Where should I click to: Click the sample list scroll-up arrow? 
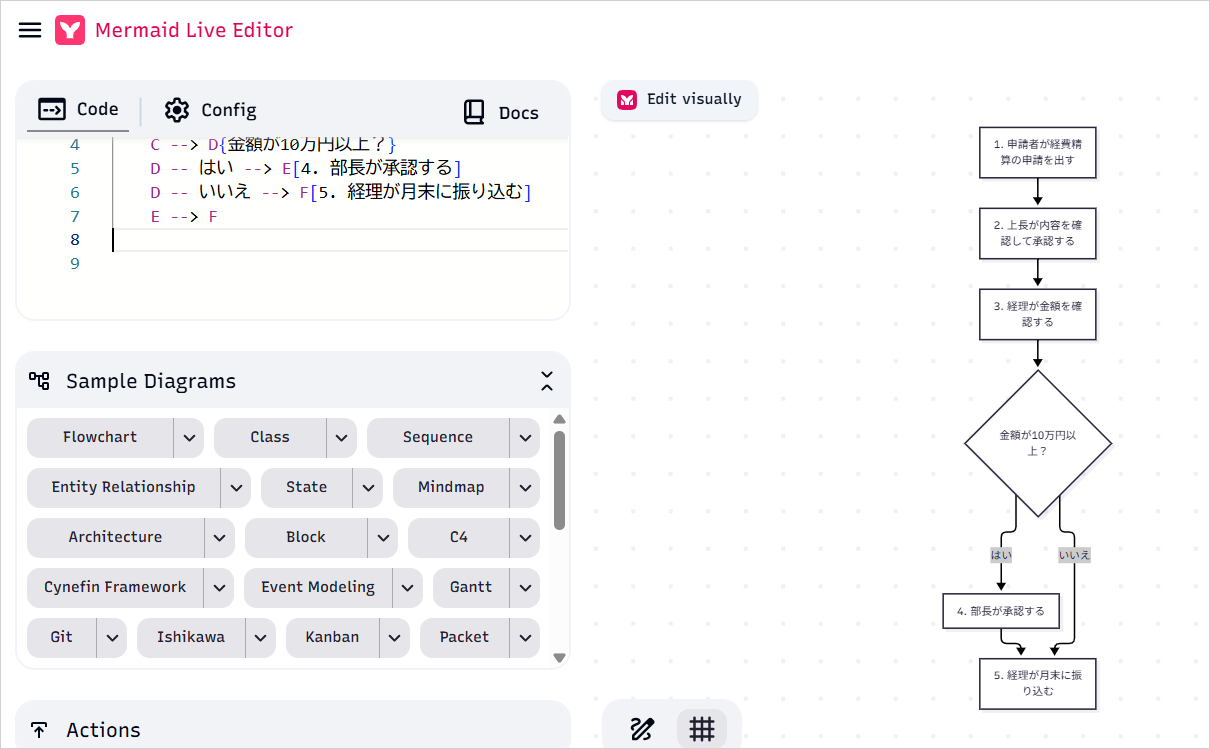[x=560, y=419]
